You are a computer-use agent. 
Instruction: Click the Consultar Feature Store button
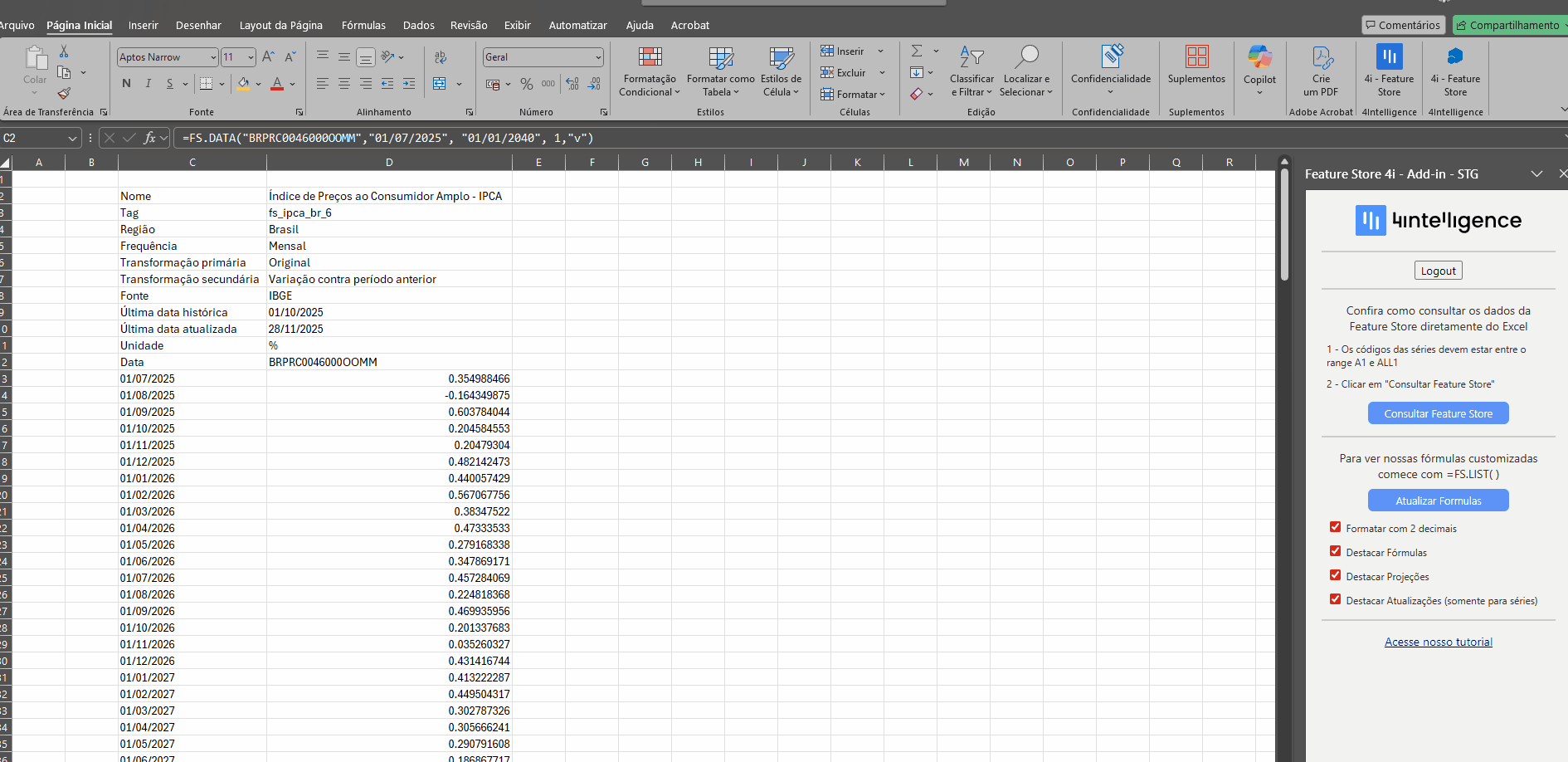pos(1438,413)
